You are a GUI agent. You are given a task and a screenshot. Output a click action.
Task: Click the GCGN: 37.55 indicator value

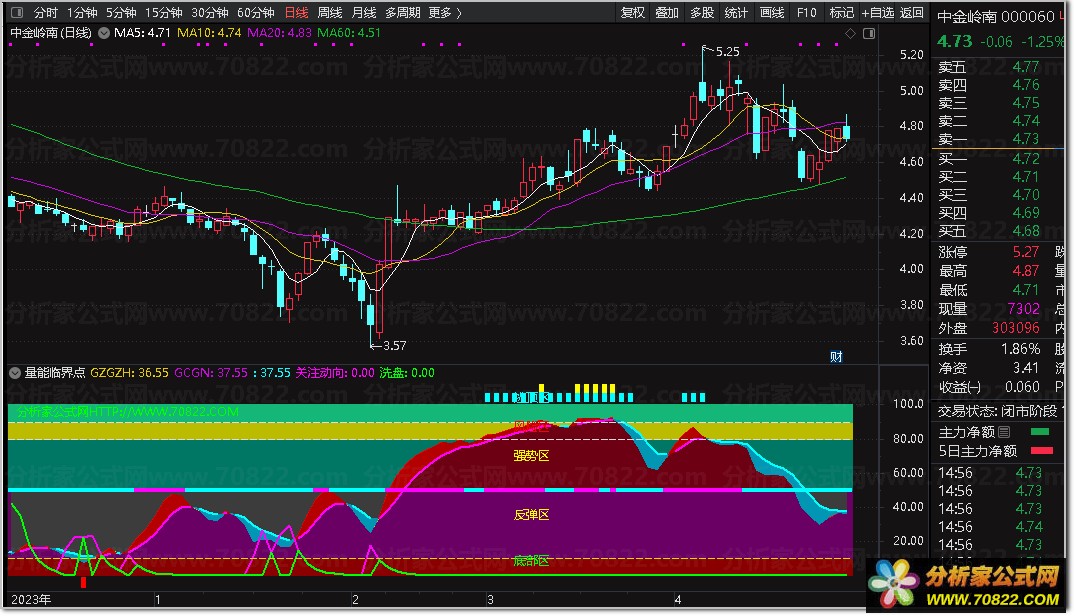tap(211, 372)
